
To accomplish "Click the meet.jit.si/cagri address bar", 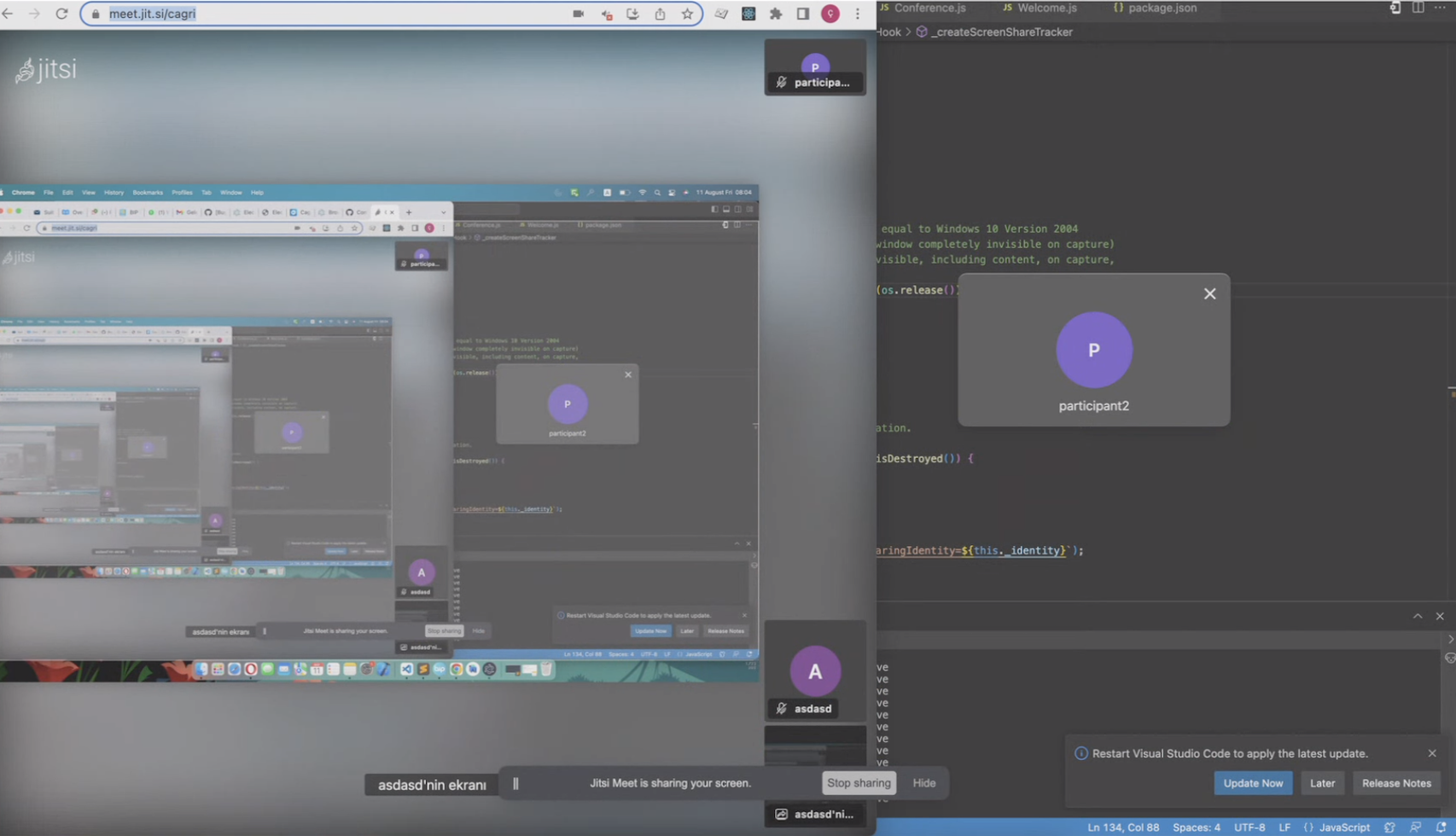I will point(152,14).
